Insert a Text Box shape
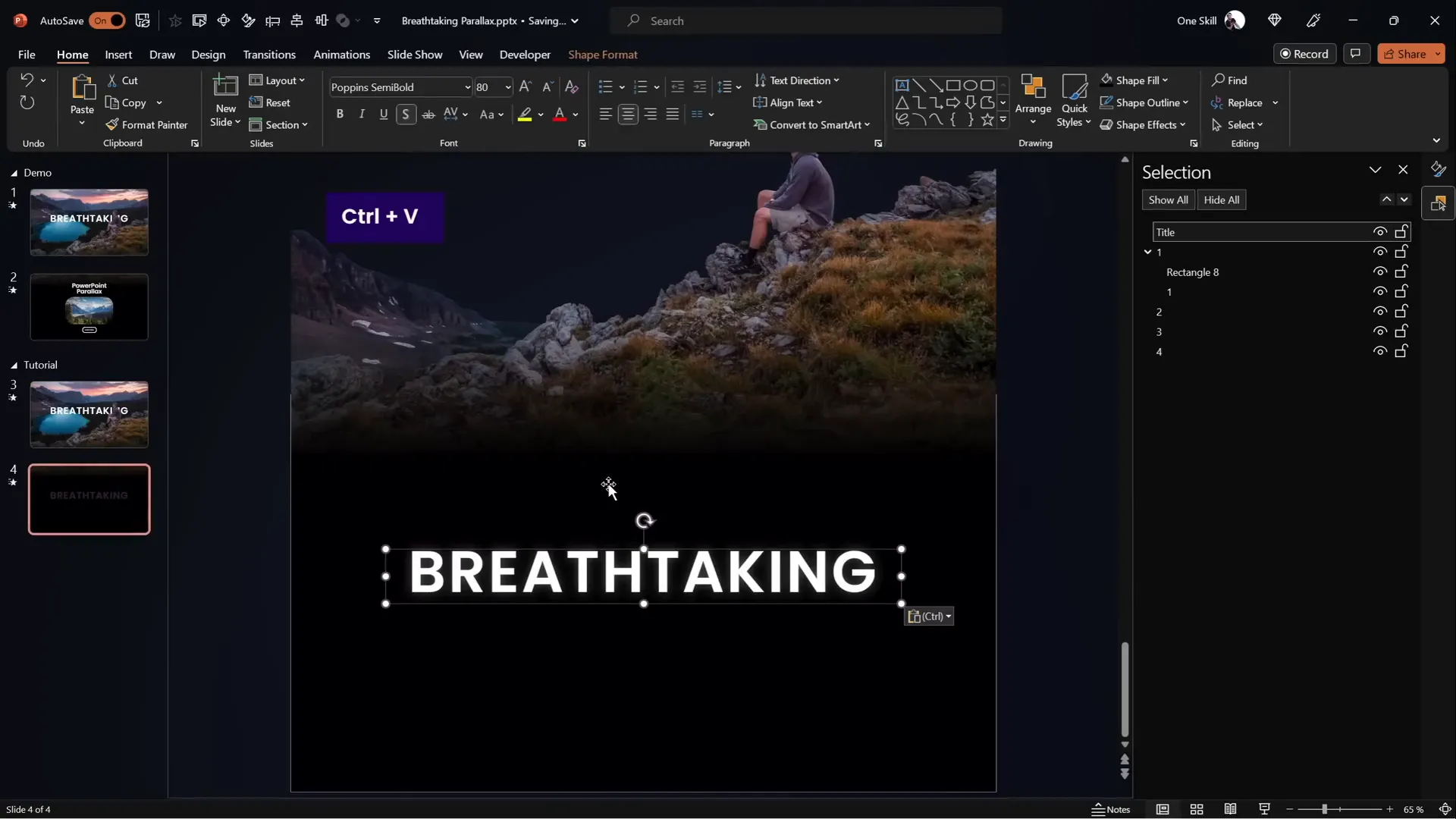This screenshot has height=819, width=1456. click(x=903, y=85)
